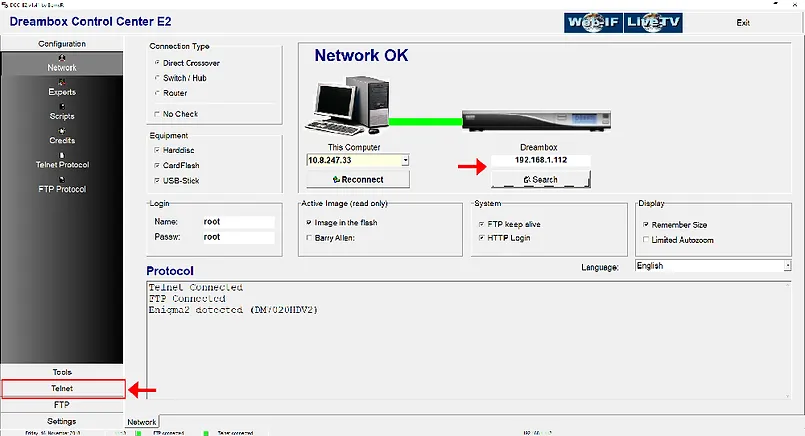Click the Reconnect button
Image resolution: width=805 pixels, height=436 pixels.
coord(358,179)
